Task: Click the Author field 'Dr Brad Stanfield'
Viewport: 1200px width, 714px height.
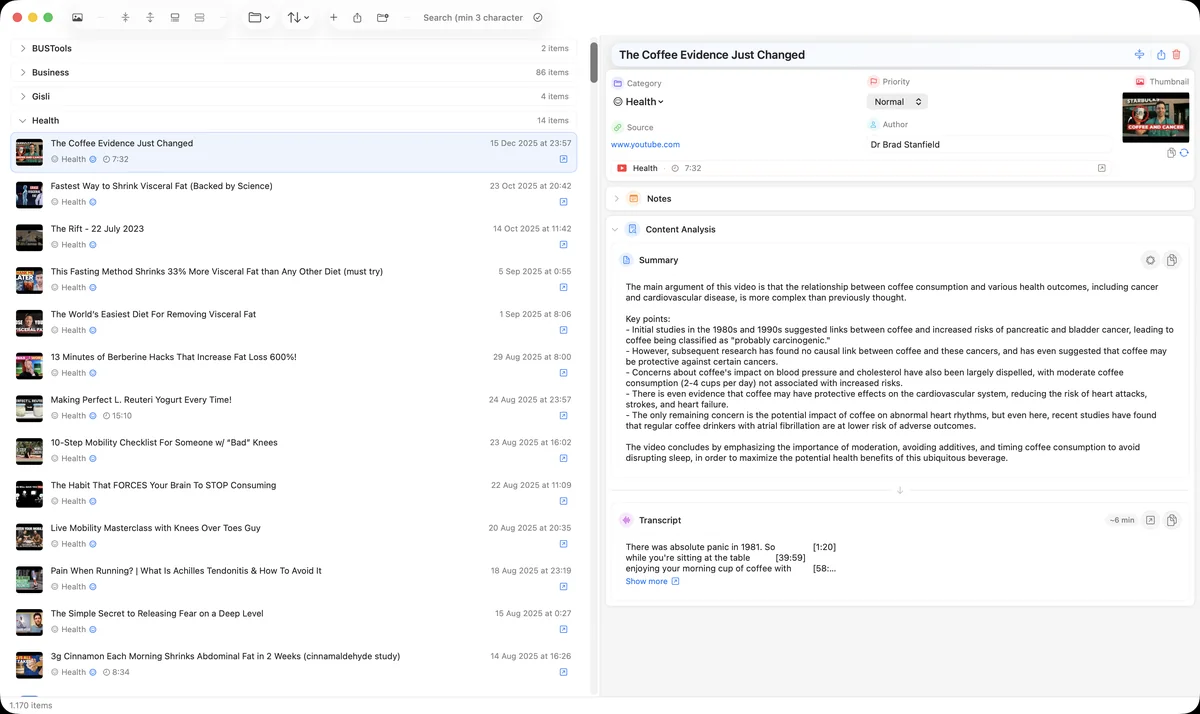Action: 990,145
